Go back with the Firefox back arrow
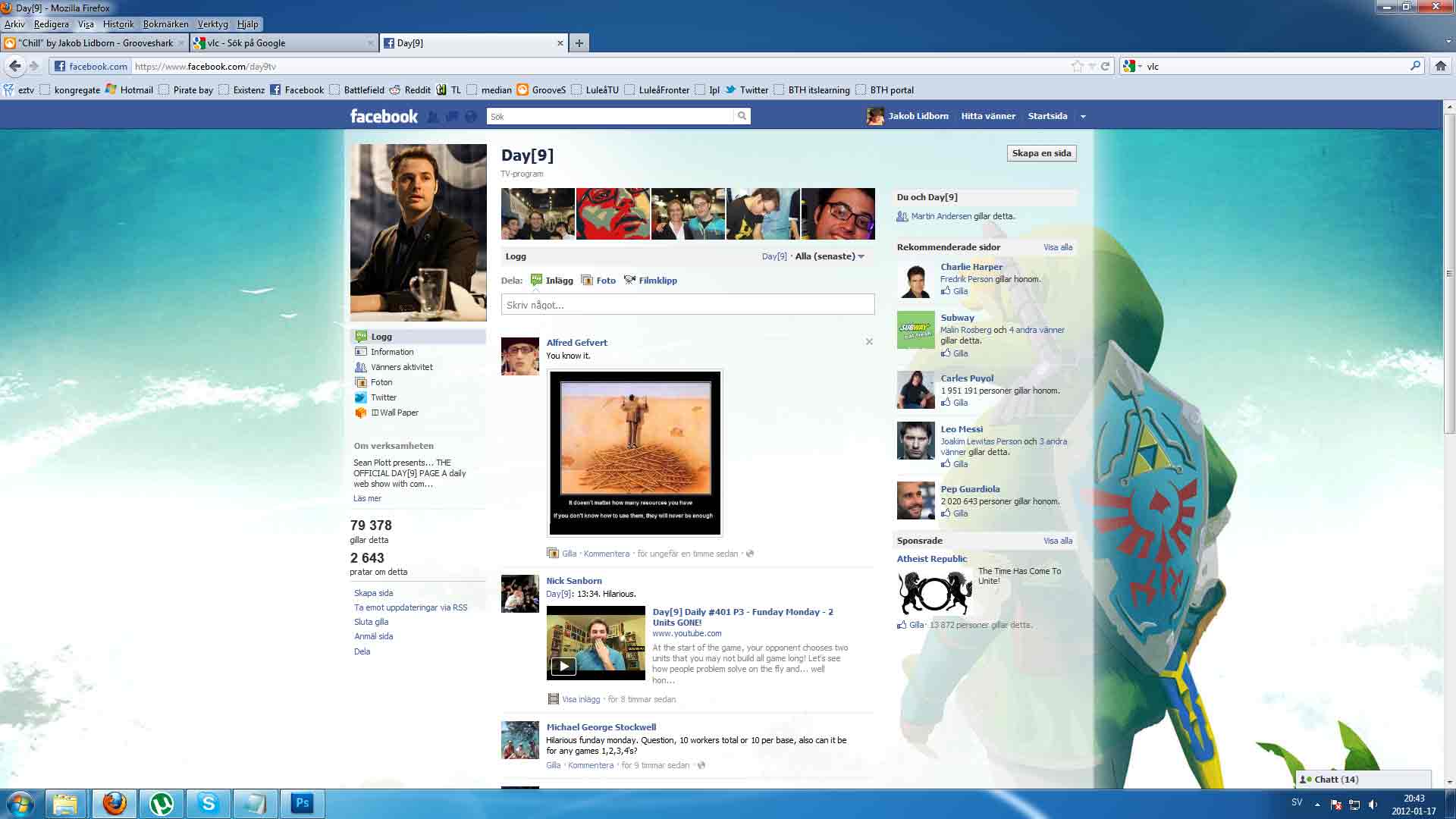The image size is (1456, 819). [14, 66]
